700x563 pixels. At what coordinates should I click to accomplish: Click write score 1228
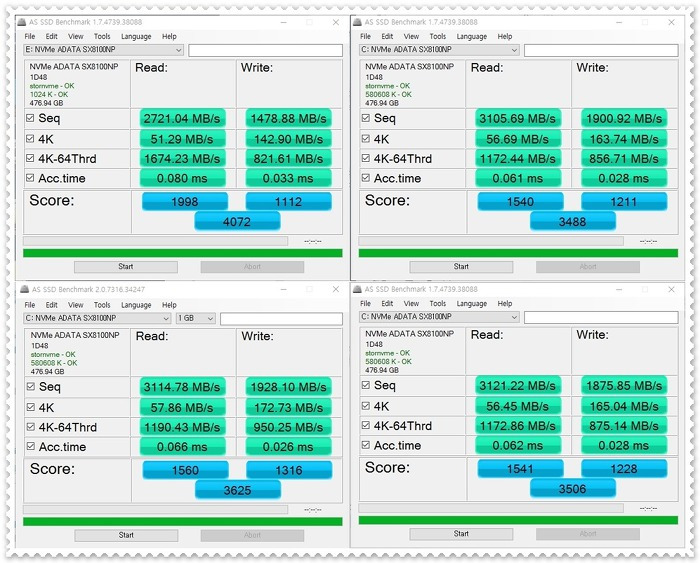(624, 468)
